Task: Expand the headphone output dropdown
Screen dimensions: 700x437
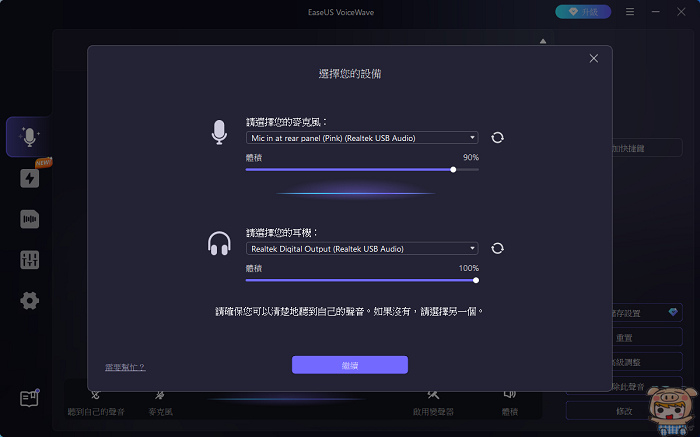Action: click(x=362, y=249)
